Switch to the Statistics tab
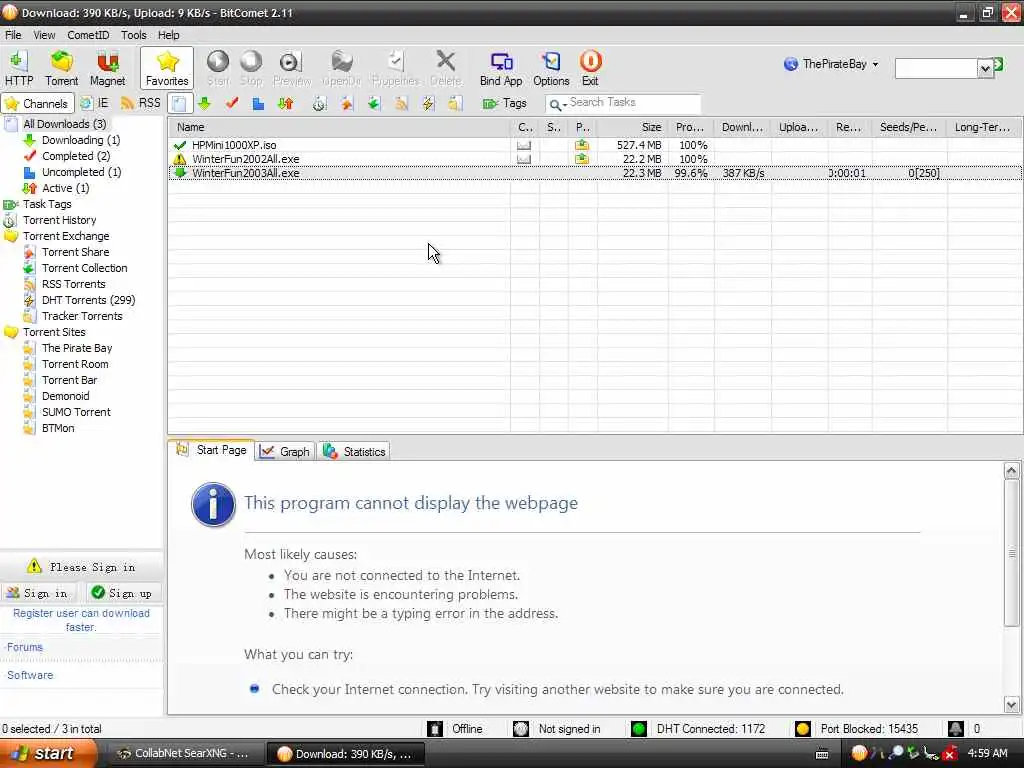1024x768 pixels. pos(354,451)
